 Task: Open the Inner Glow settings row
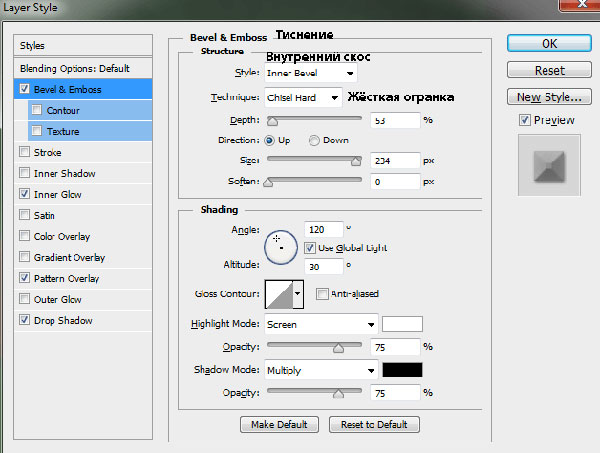tap(83, 194)
